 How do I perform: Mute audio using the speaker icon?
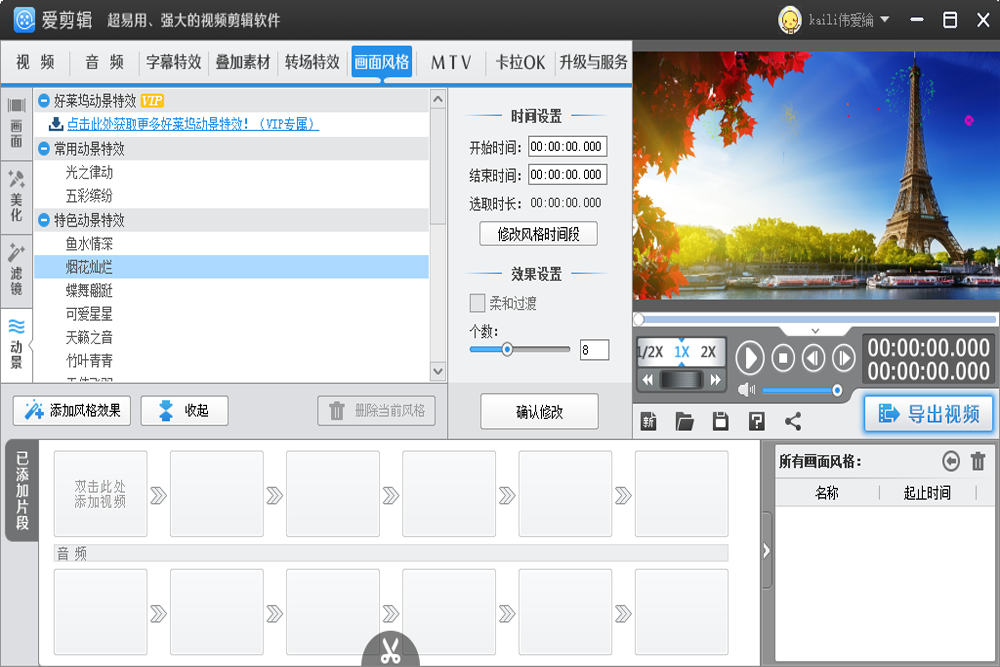pos(746,389)
